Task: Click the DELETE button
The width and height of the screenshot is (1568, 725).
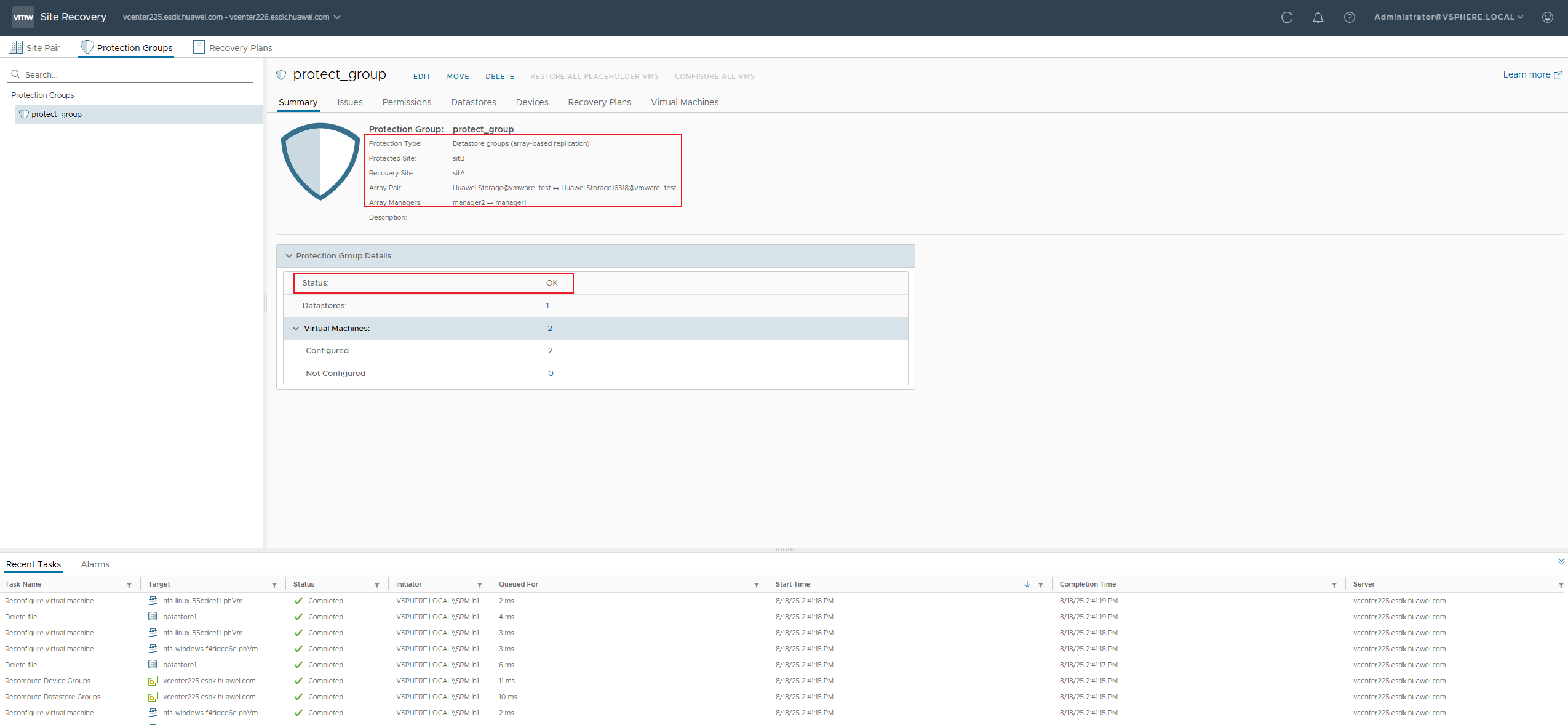Action: click(499, 76)
